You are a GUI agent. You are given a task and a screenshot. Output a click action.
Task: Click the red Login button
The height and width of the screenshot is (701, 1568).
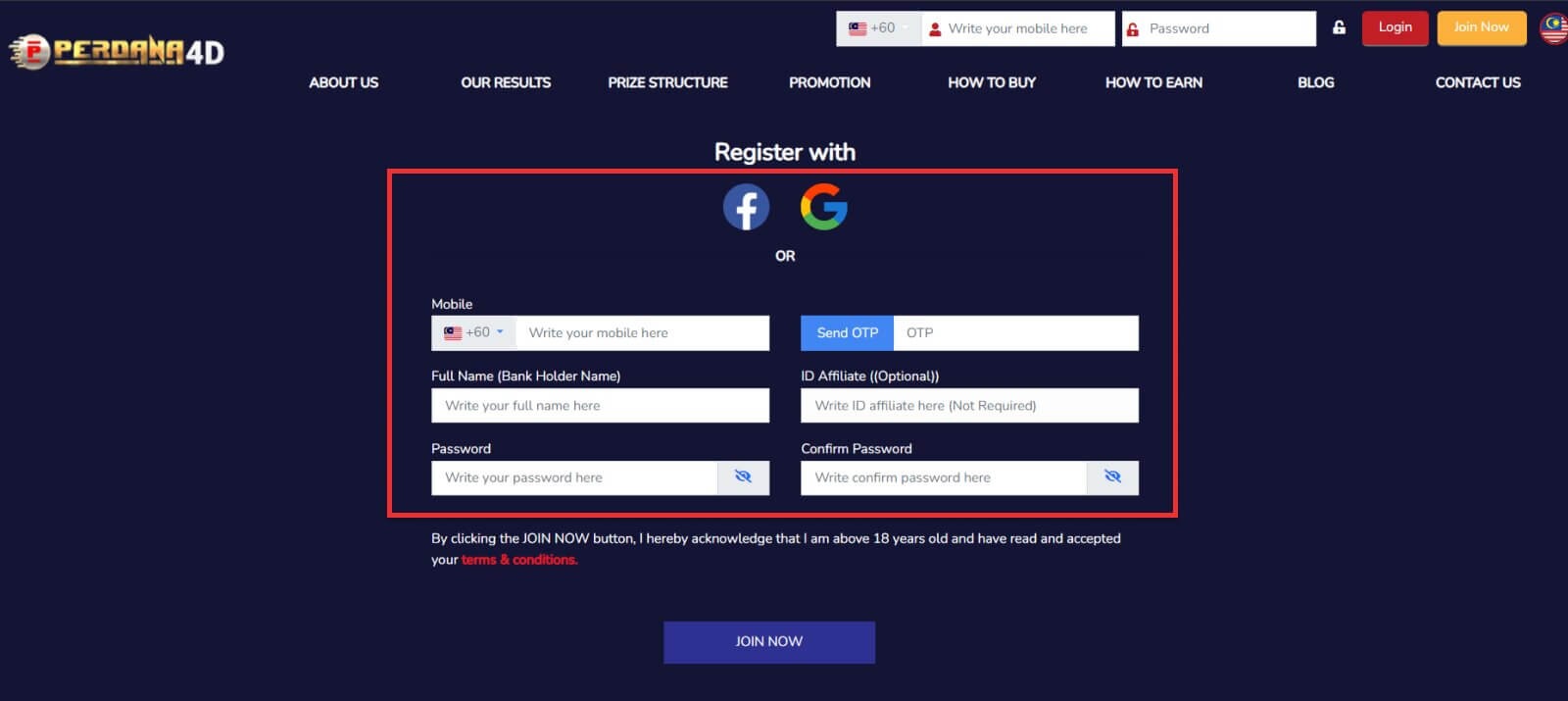coord(1395,27)
